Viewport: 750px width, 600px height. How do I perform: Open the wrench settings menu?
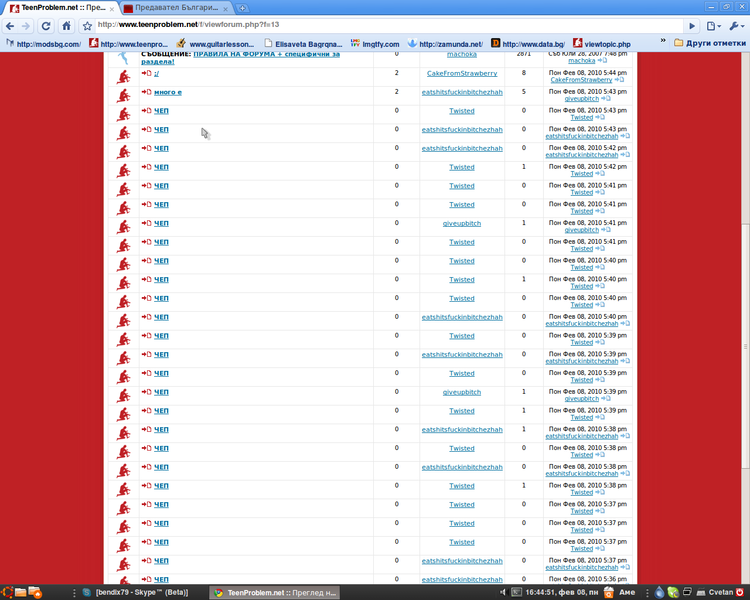click(x=736, y=26)
